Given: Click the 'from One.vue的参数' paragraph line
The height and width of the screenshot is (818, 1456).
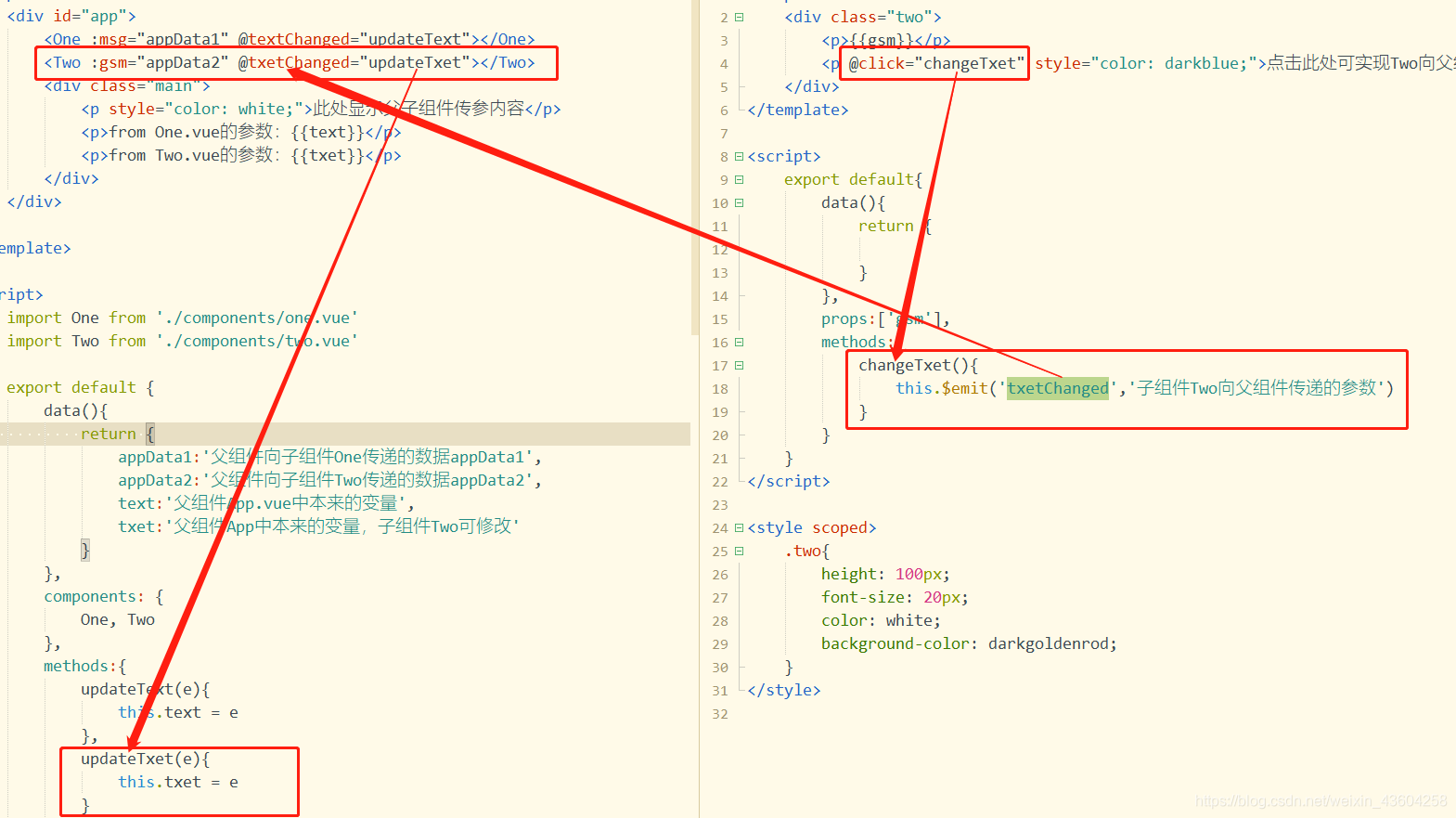Looking at the screenshot, I should tap(240, 132).
